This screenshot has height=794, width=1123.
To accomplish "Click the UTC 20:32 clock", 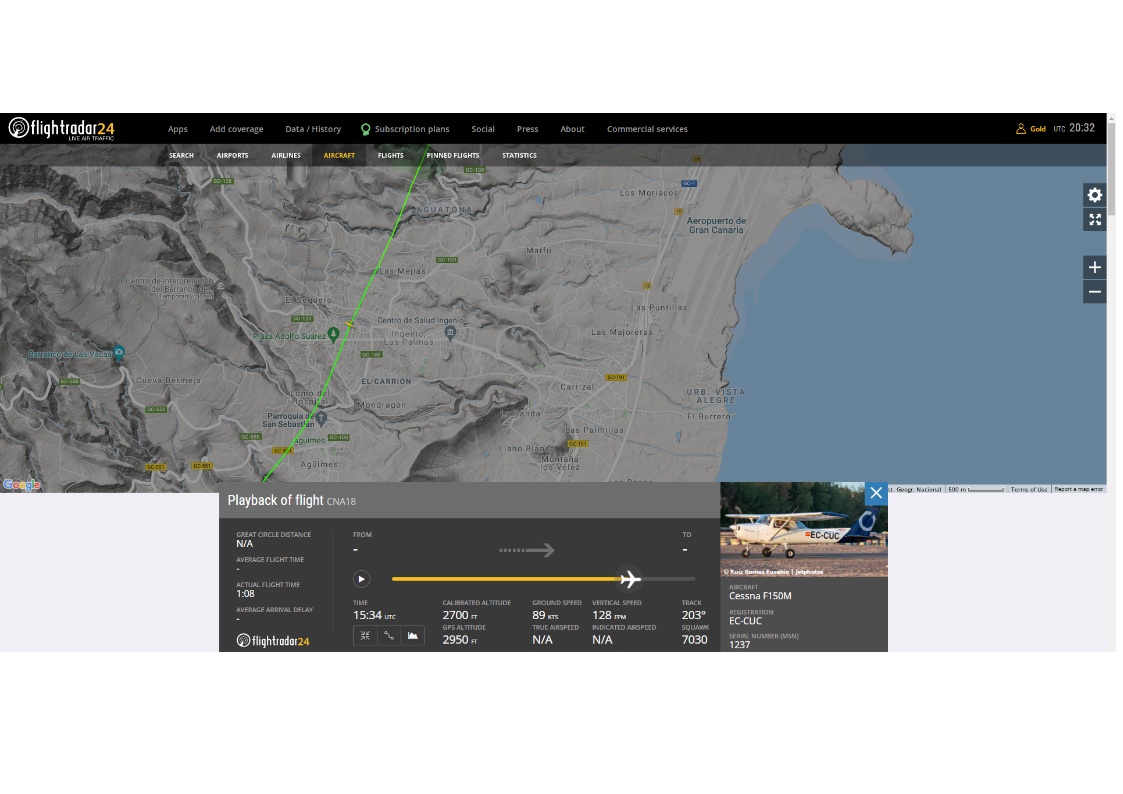I will [1074, 128].
